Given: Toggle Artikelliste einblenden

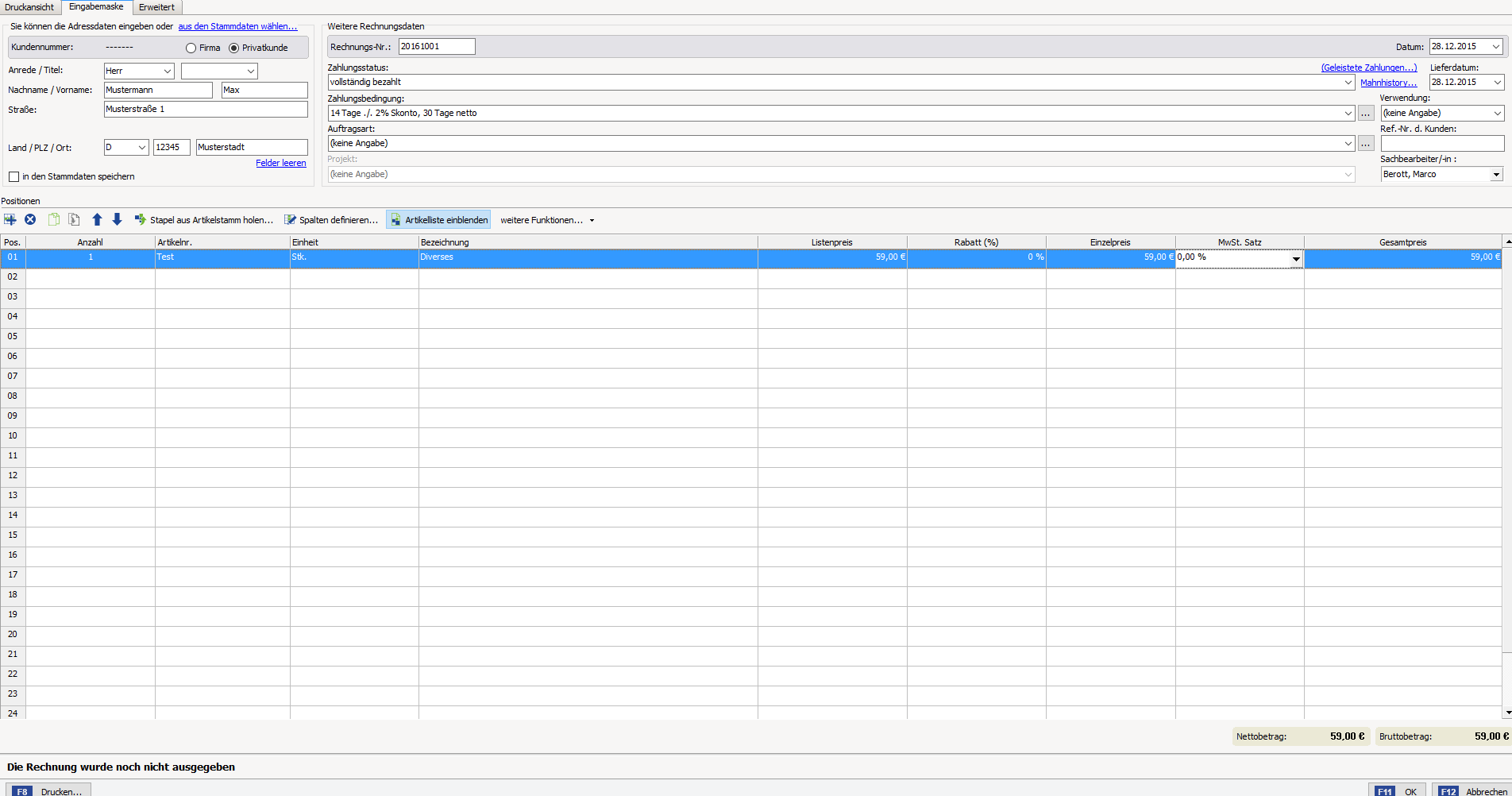Looking at the screenshot, I should pos(438,220).
